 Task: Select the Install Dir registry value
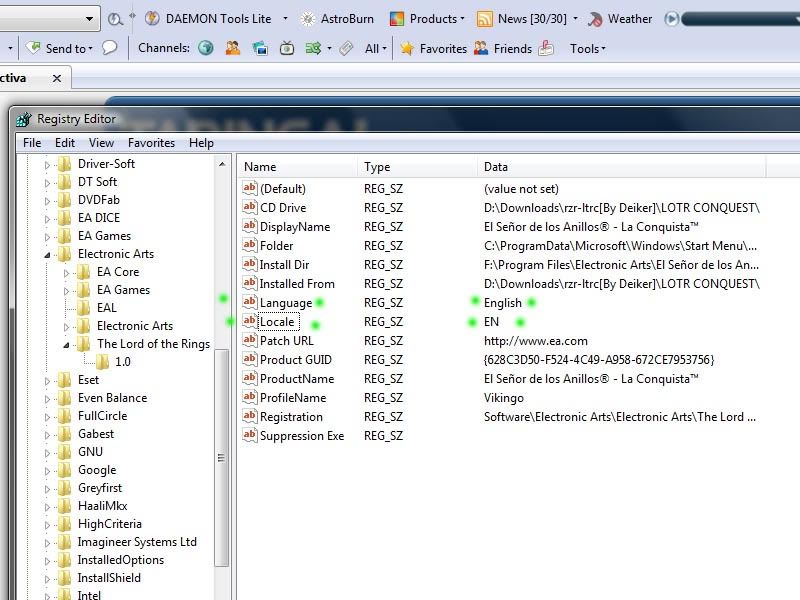point(284,265)
